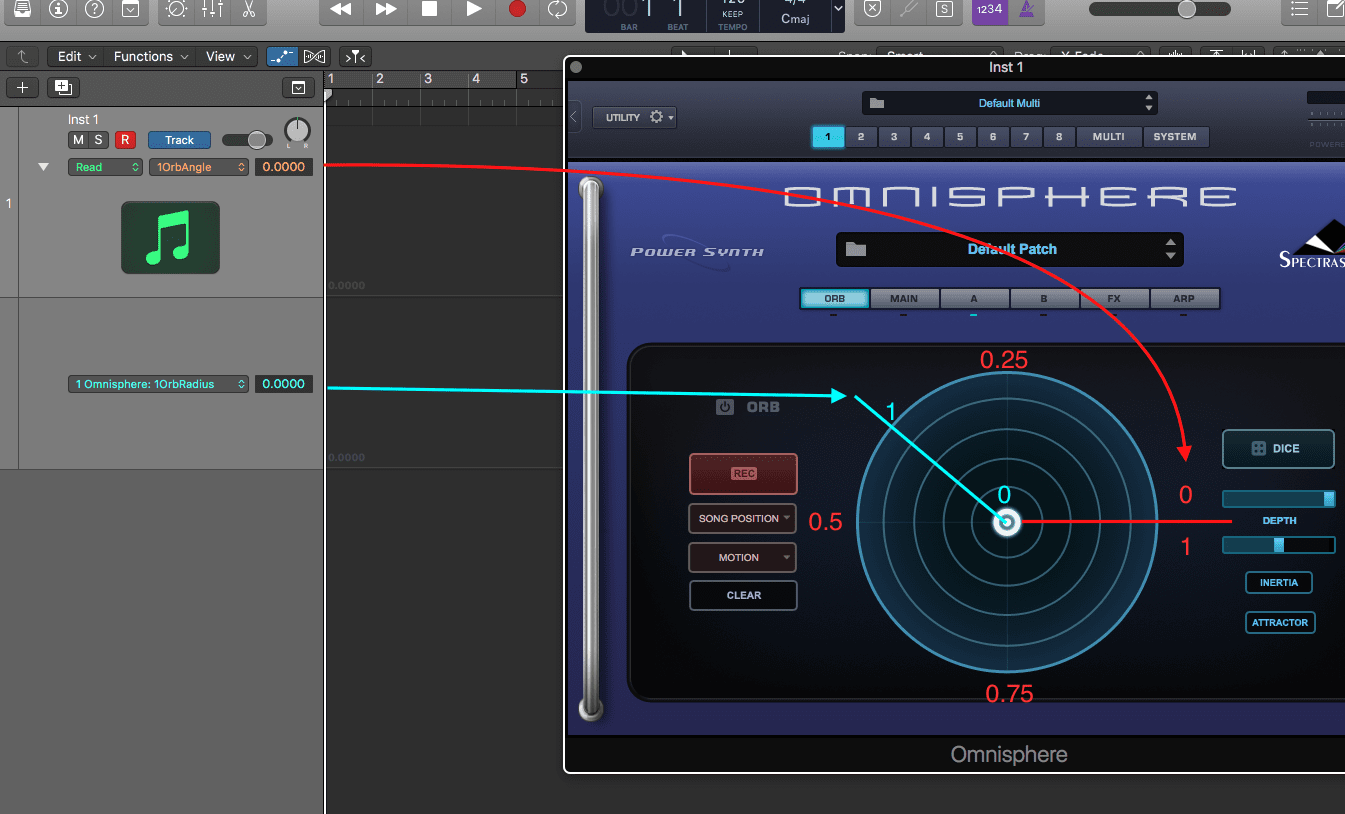The height and width of the screenshot is (814, 1345).
Task: Click the Inst 1 green music note icon
Action: coord(170,238)
